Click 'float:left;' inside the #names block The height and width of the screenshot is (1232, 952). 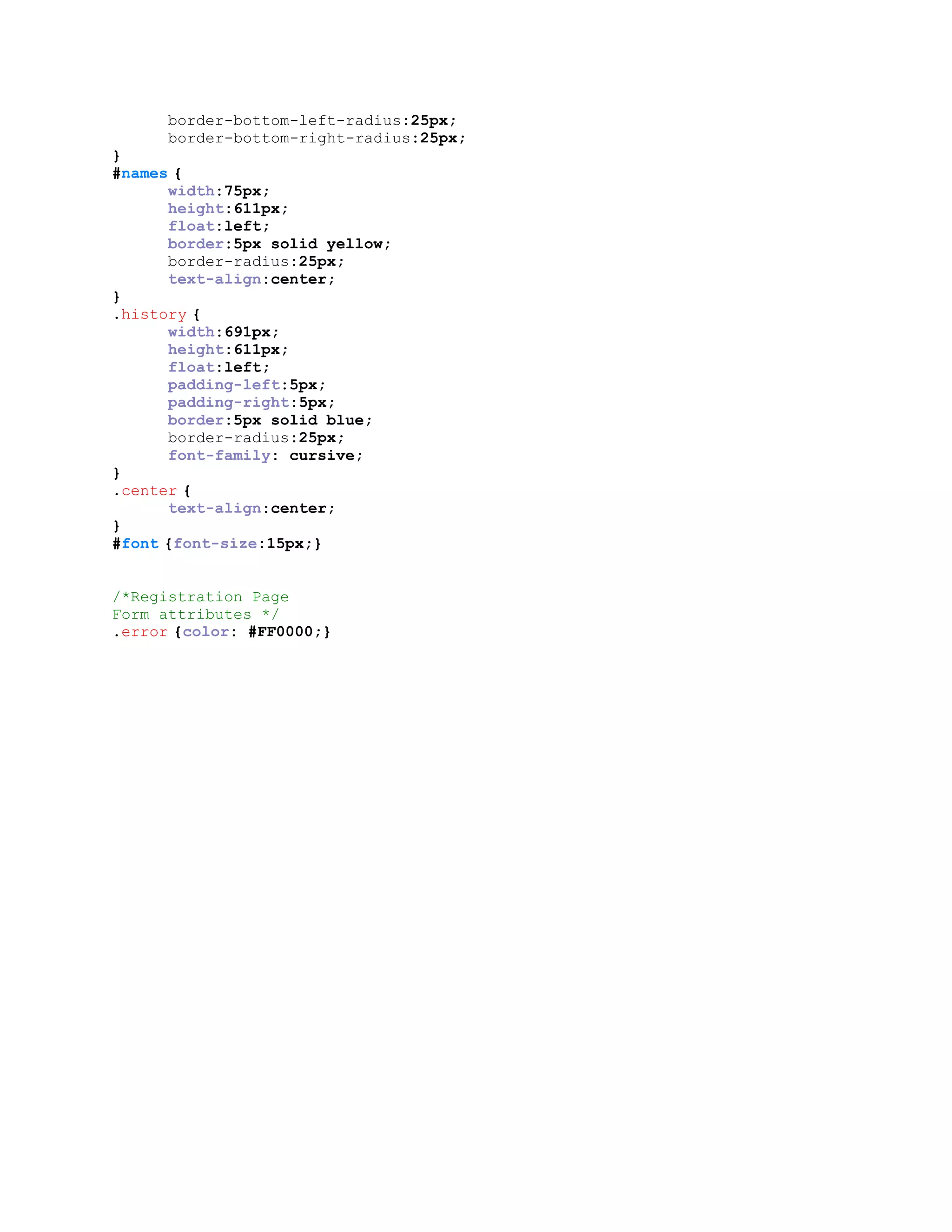pos(219,226)
